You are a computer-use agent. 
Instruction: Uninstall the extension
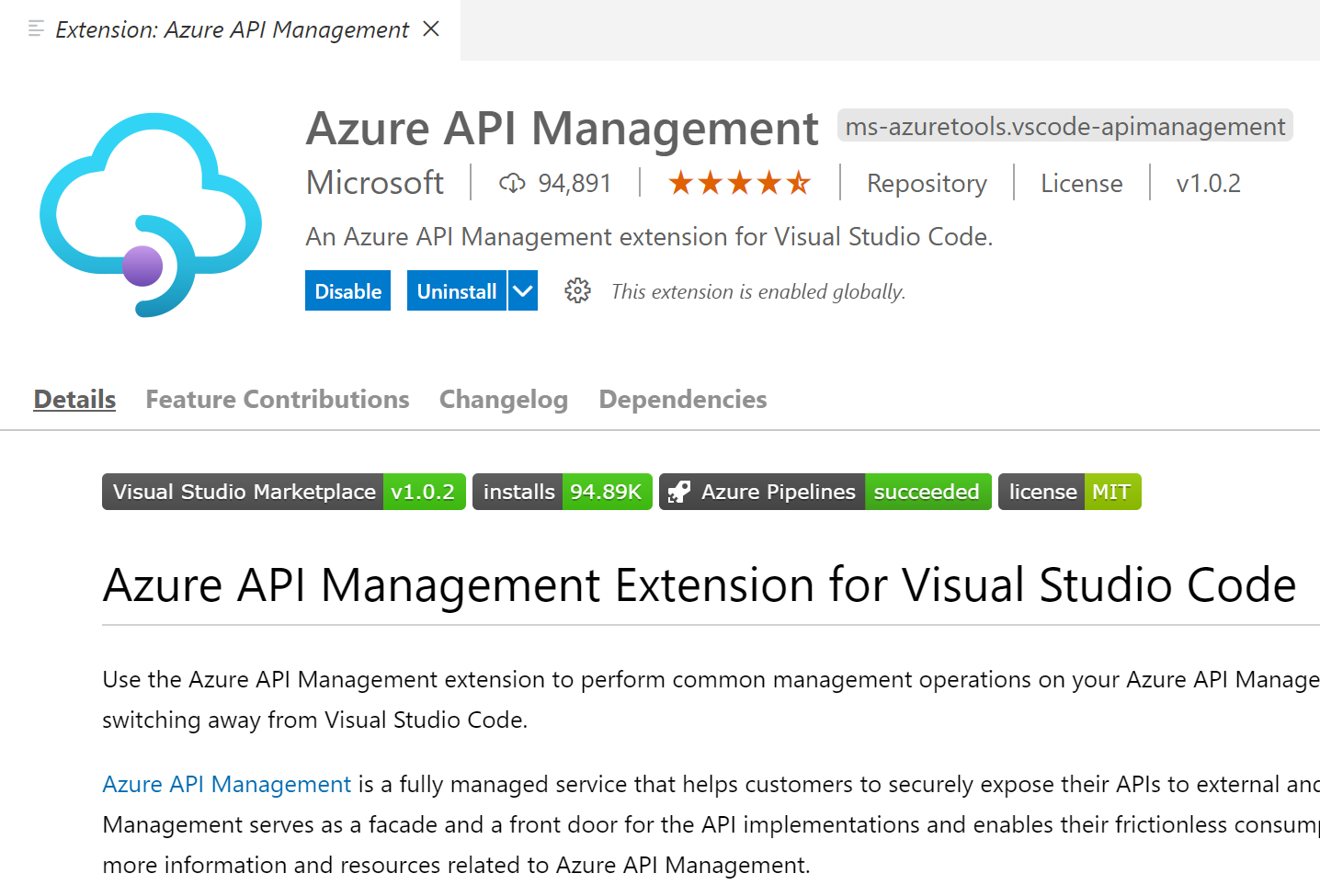click(x=457, y=290)
